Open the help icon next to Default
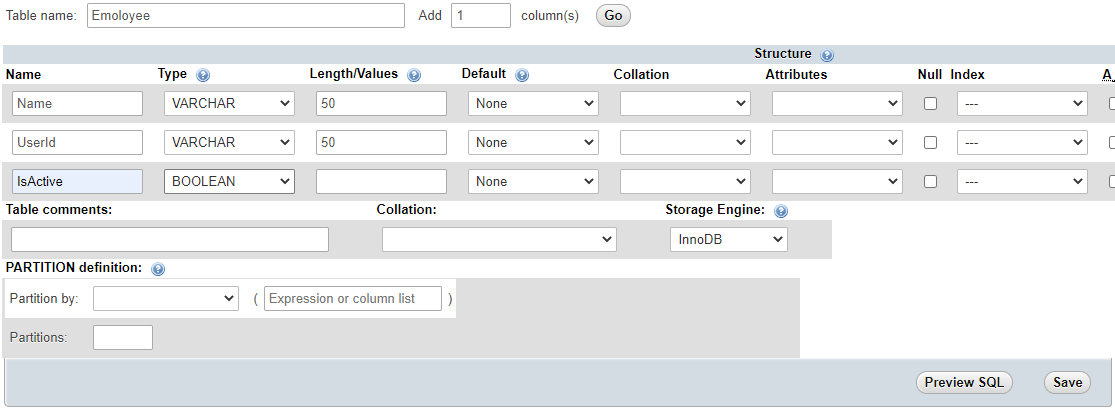Image resolution: width=1115 pixels, height=411 pixels. coord(522,75)
